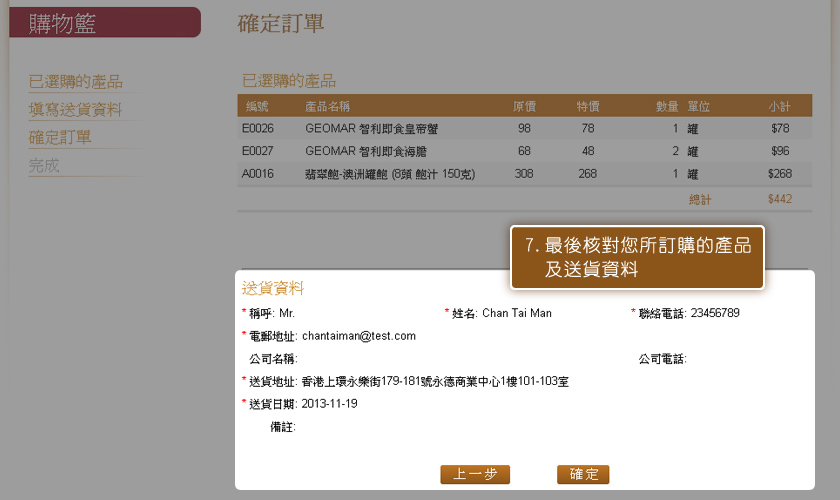840x500 pixels.
Task: Click the 送貨地址 delivery address text
Action: tap(435, 381)
